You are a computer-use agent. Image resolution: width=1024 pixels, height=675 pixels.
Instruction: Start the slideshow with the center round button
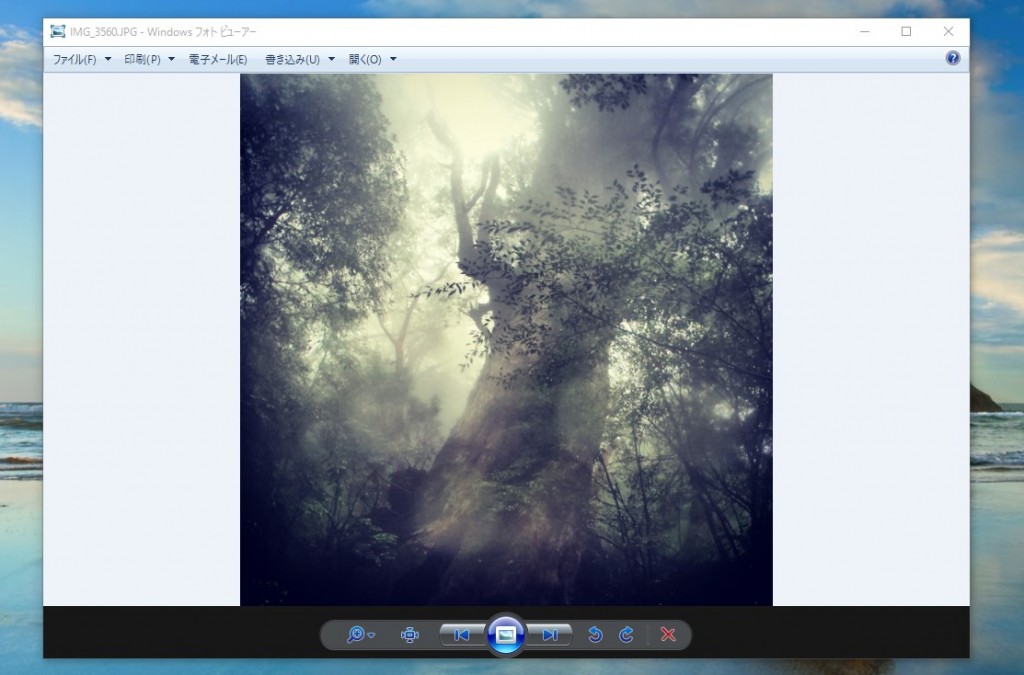[506, 635]
